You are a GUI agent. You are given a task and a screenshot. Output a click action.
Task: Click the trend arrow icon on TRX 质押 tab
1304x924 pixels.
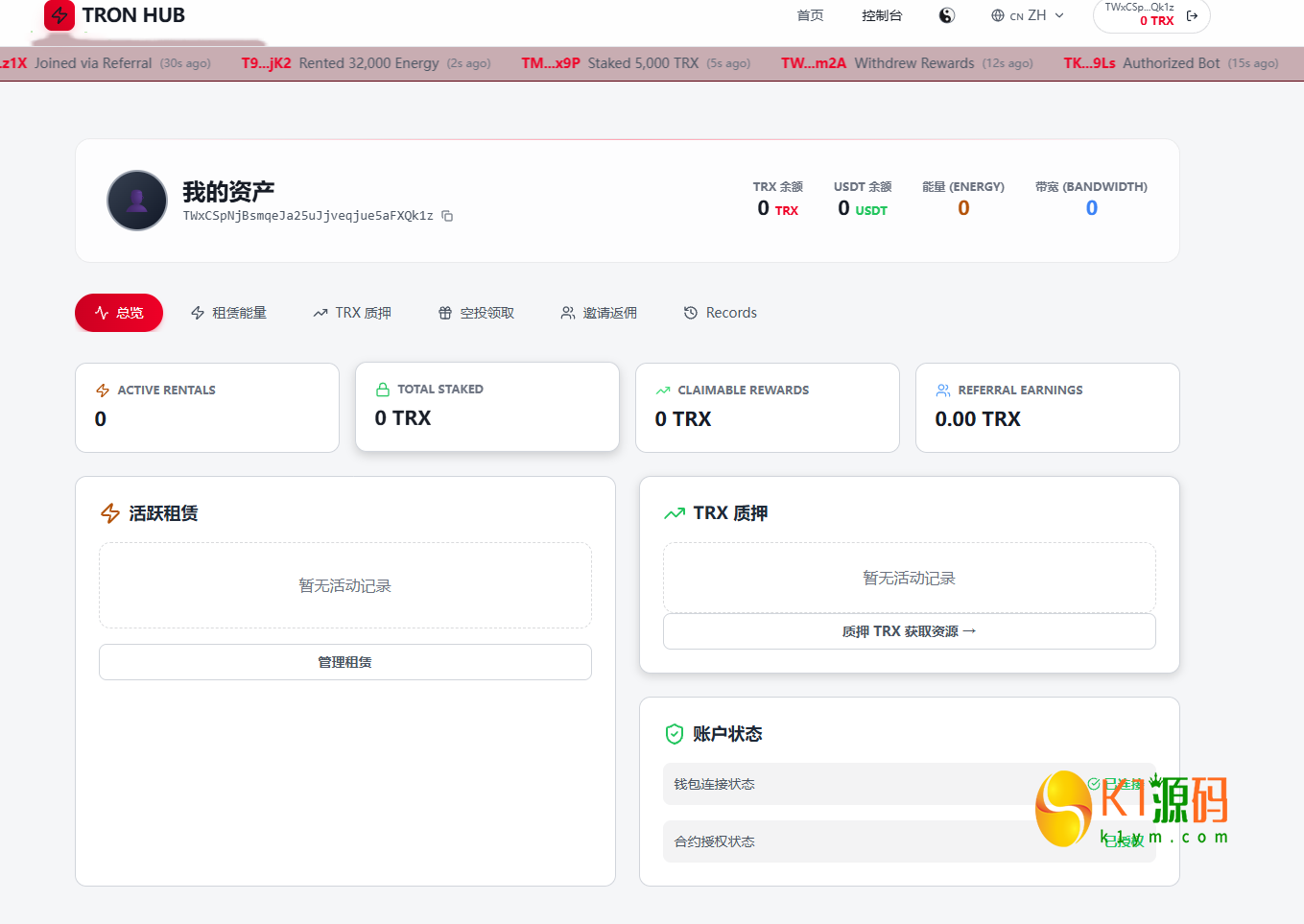click(x=320, y=313)
